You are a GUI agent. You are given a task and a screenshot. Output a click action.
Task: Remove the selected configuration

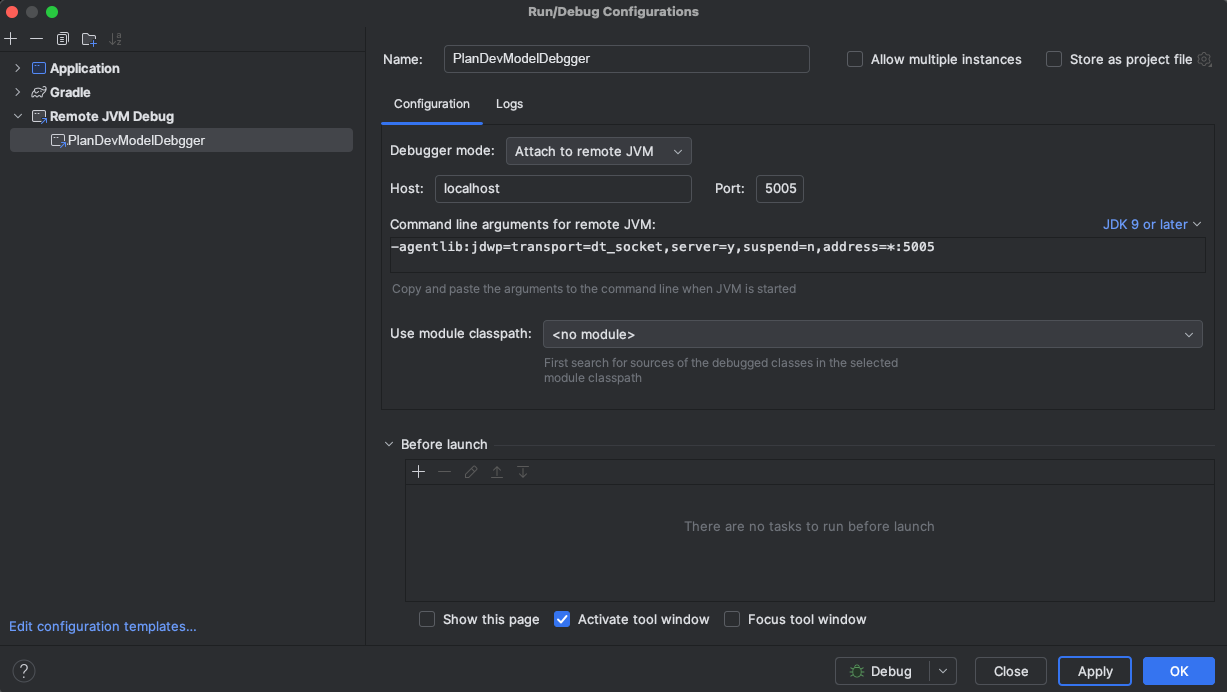[36, 38]
